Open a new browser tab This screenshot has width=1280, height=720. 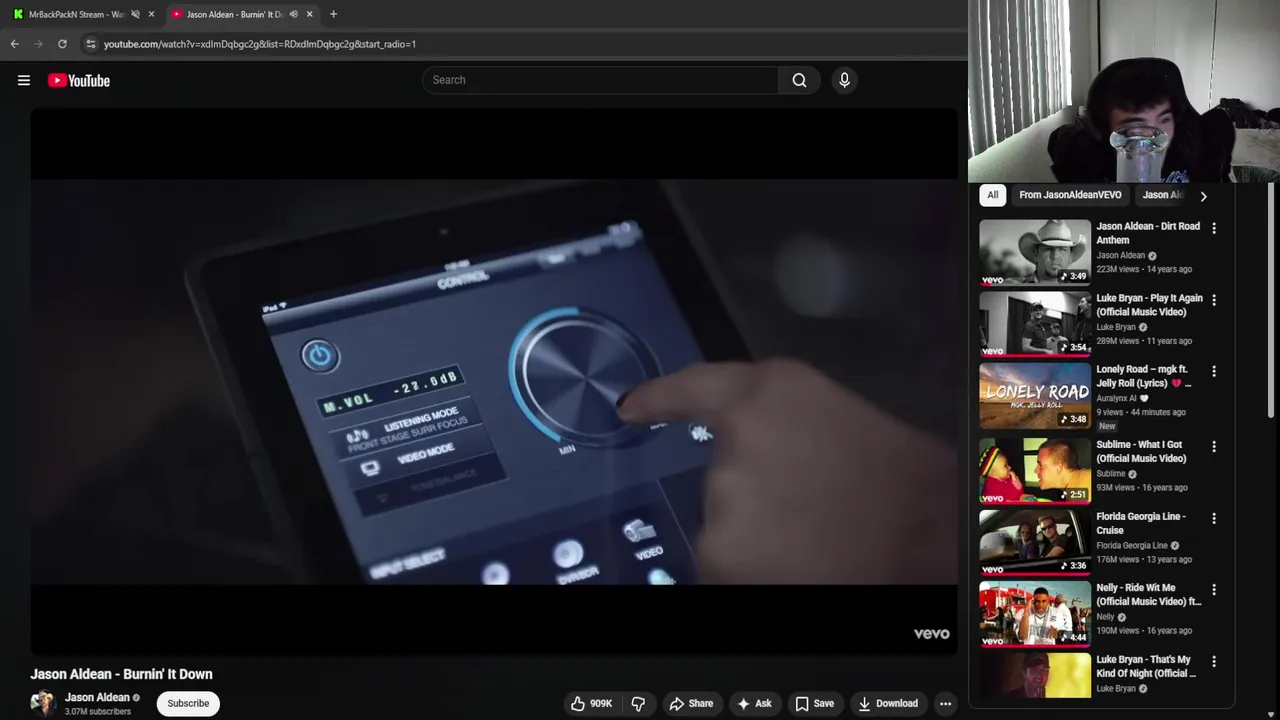[x=333, y=14]
